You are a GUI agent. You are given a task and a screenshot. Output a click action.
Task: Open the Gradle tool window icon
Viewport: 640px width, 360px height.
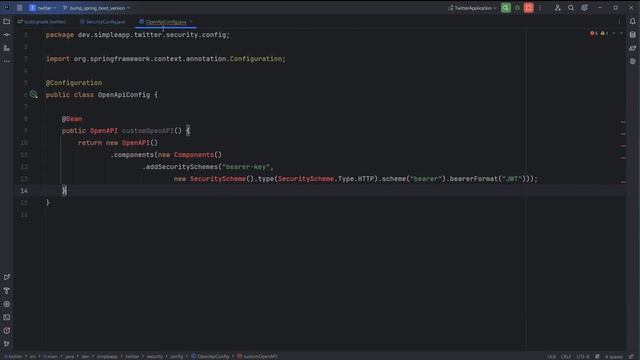(x=632, y=48)
